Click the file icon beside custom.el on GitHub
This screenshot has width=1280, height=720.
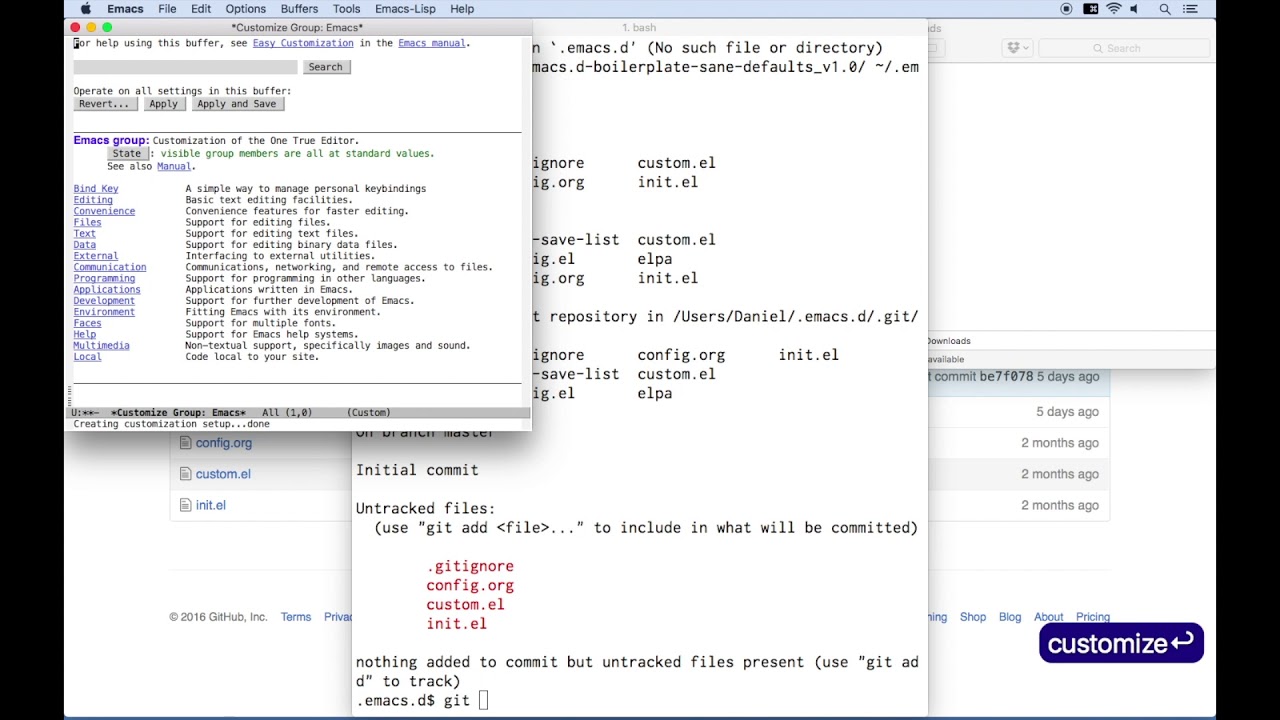pos(185,474)
